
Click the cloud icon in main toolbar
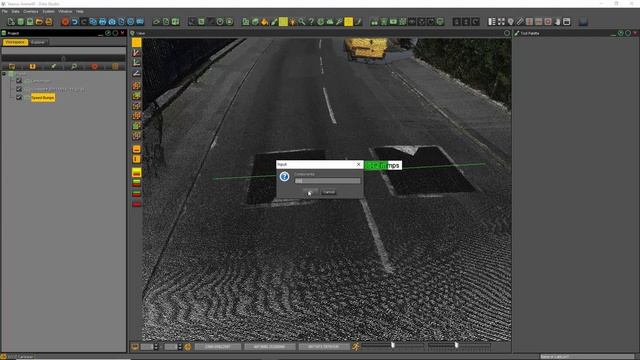coord(330,22)
